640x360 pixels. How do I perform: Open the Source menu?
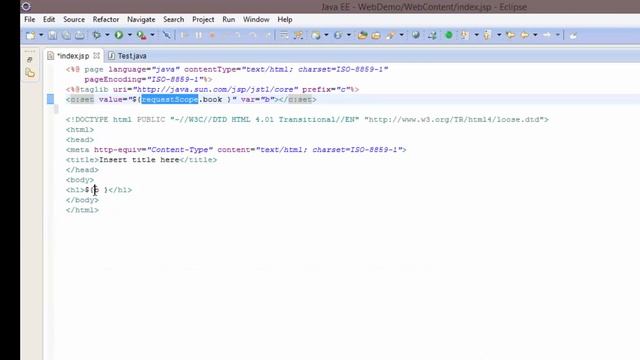74,19
